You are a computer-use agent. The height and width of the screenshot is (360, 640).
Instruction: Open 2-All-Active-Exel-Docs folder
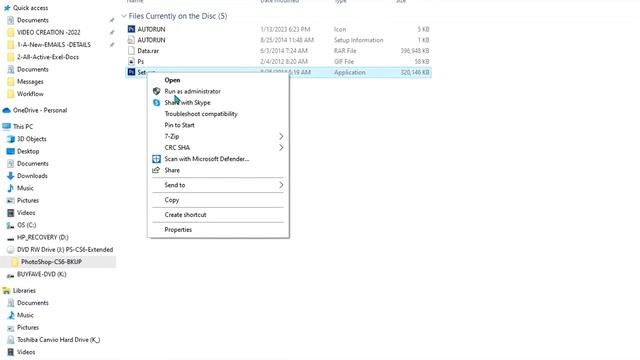(x=48, y=57)
